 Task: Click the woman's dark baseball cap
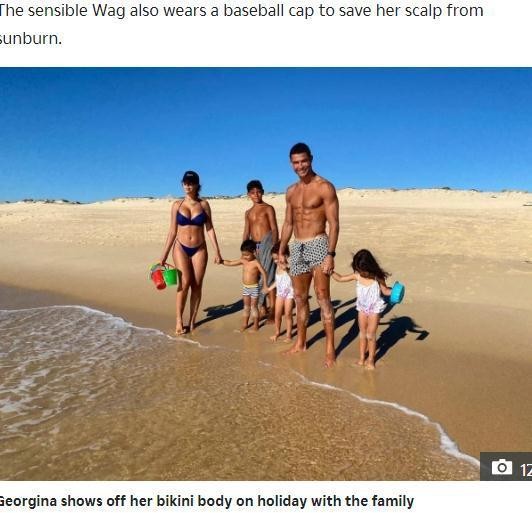tap(191, 177)
